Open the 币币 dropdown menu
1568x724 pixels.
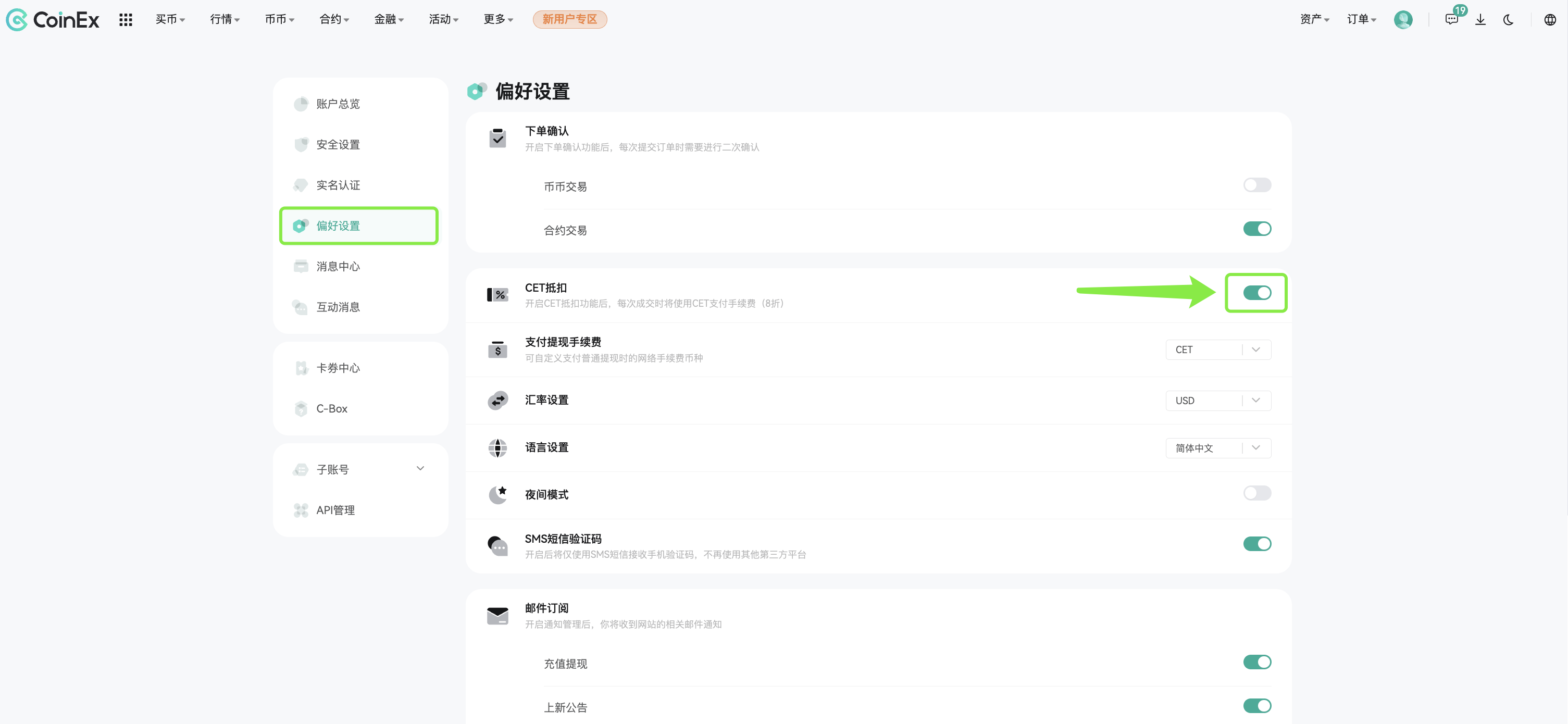(279, 19)
